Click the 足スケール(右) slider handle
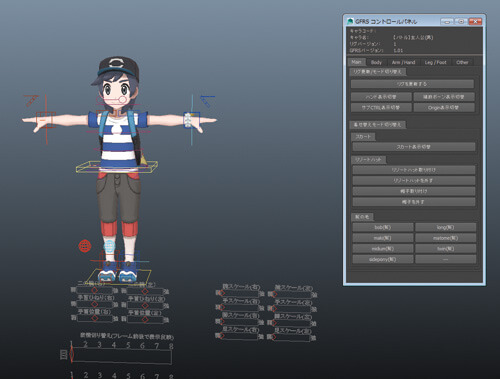Screen dimensions: 500x379 point(221,336)
